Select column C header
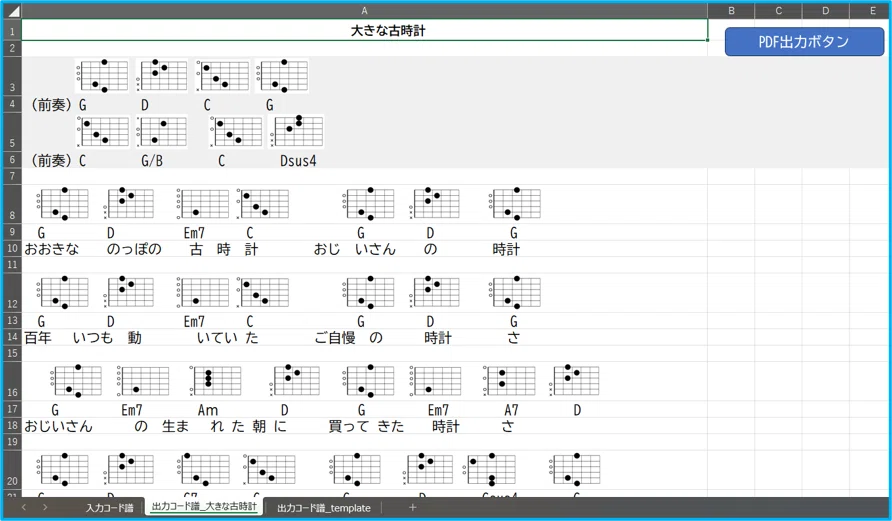The height and width of the screenshot is (521, 892). click(778, 11)
